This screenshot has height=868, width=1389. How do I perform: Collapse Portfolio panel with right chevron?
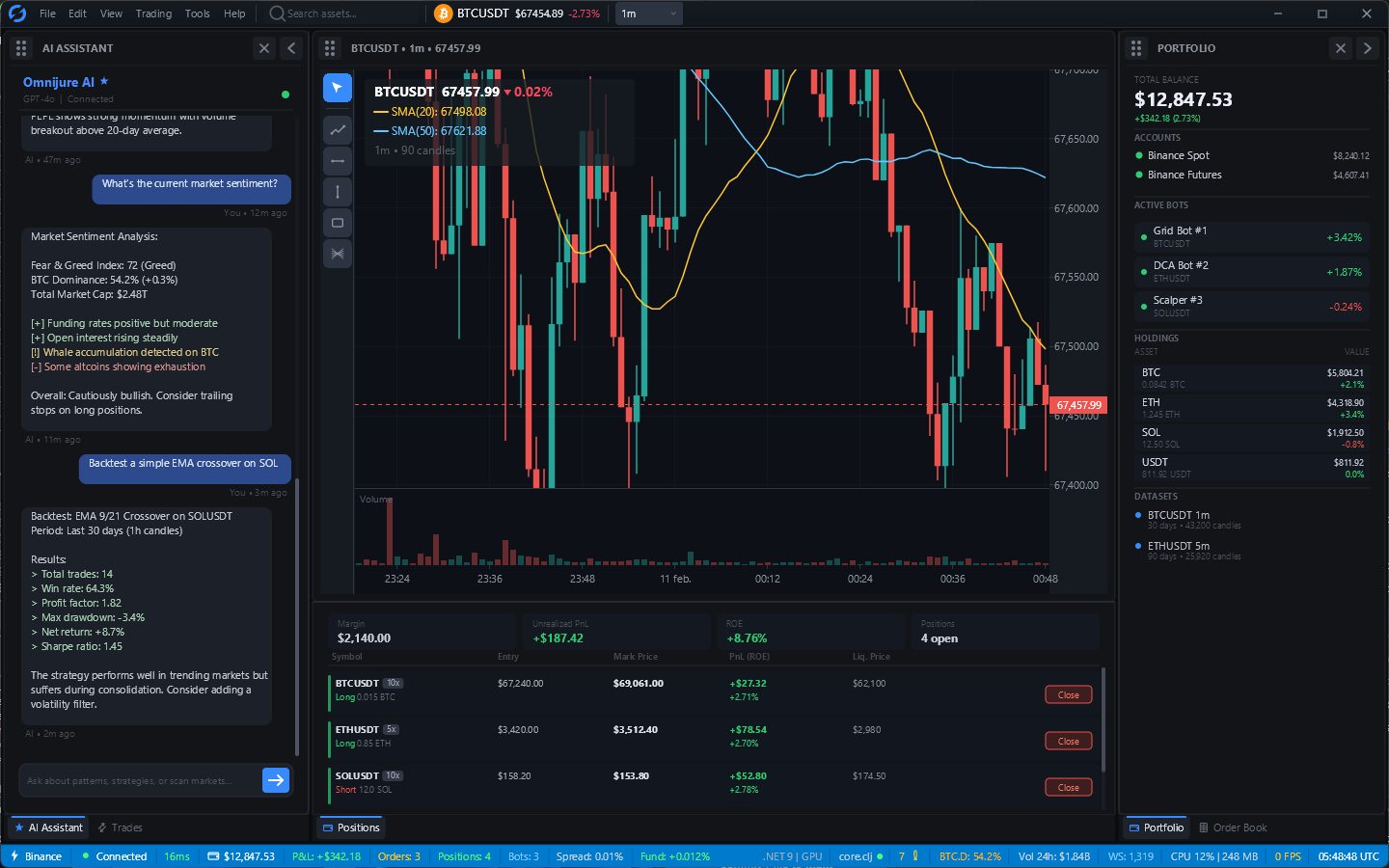(1368, 48)
